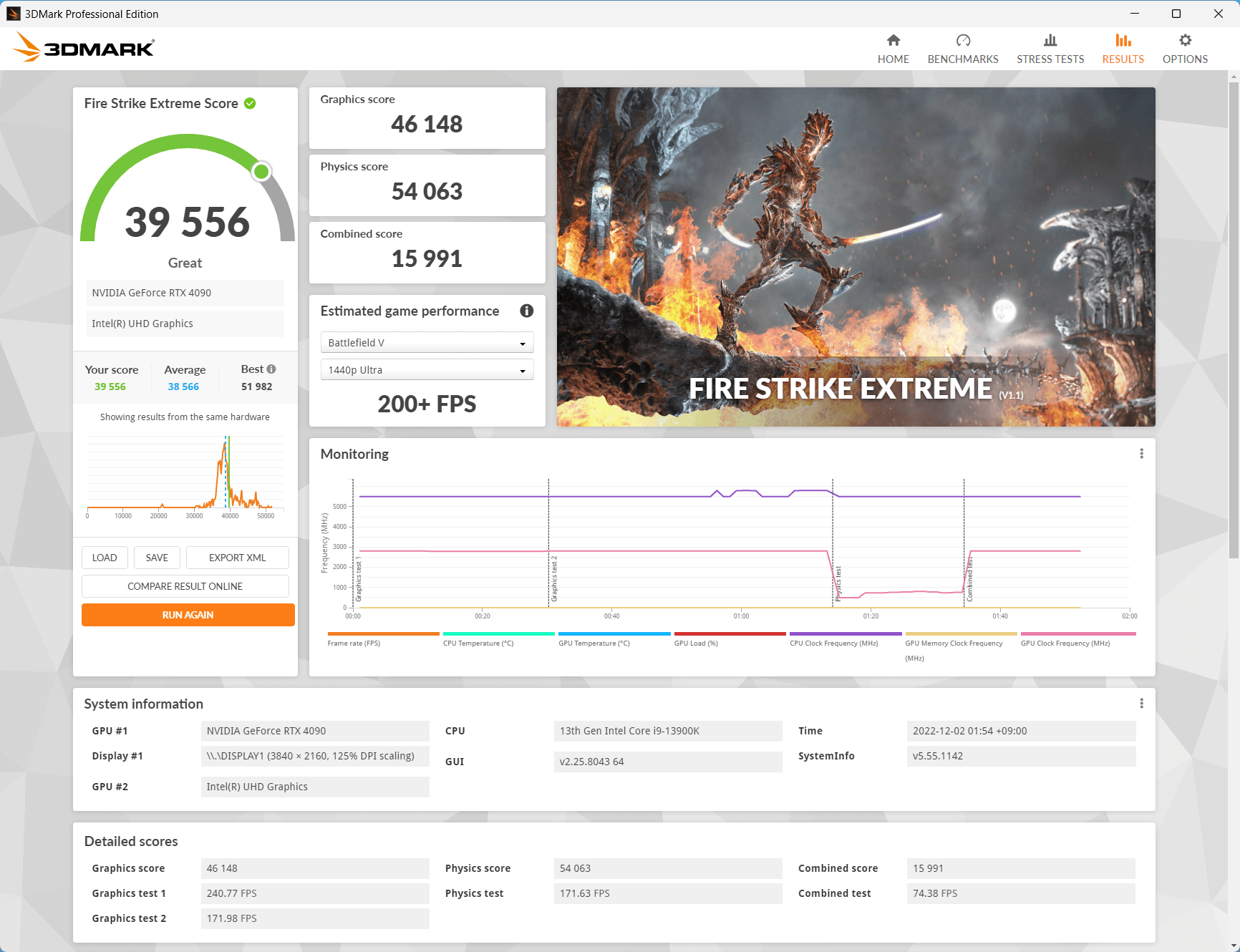Click the Time value 2022-12-02 01:54
Screen dimensions: 1240x952
click(1021, 731)
